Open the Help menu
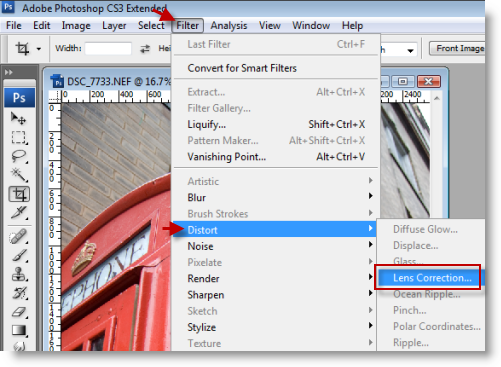This screenshot has height=367, width=501. click(x=352, y=25)
